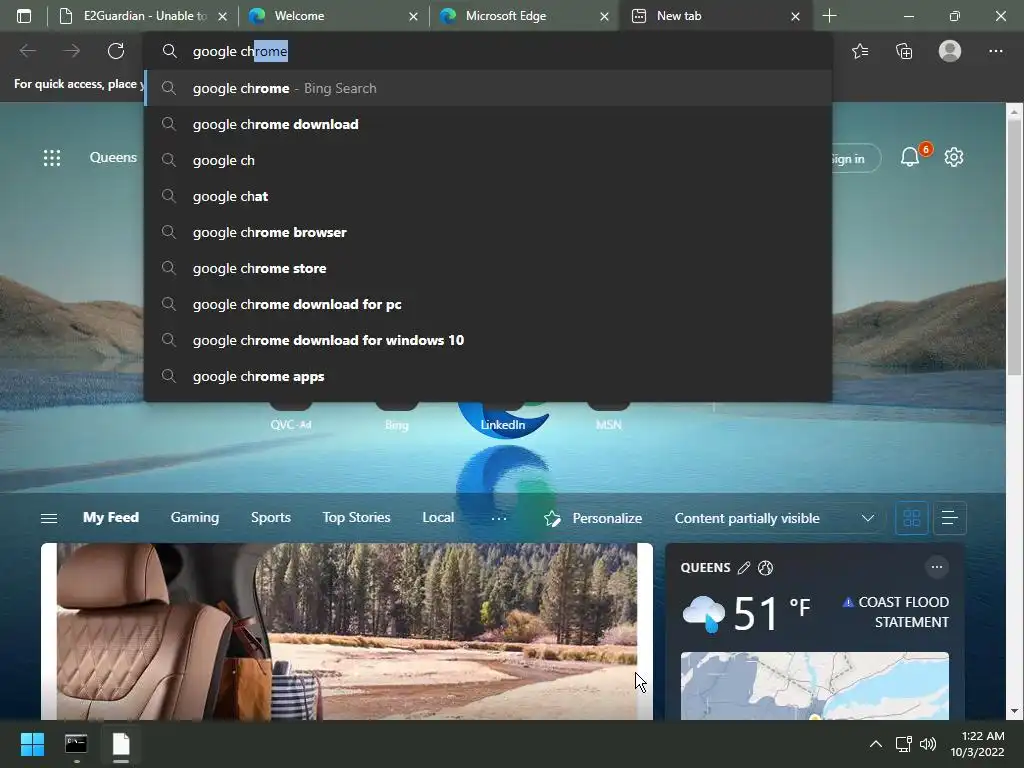Open the network tray icon

(x=903, y=744)
